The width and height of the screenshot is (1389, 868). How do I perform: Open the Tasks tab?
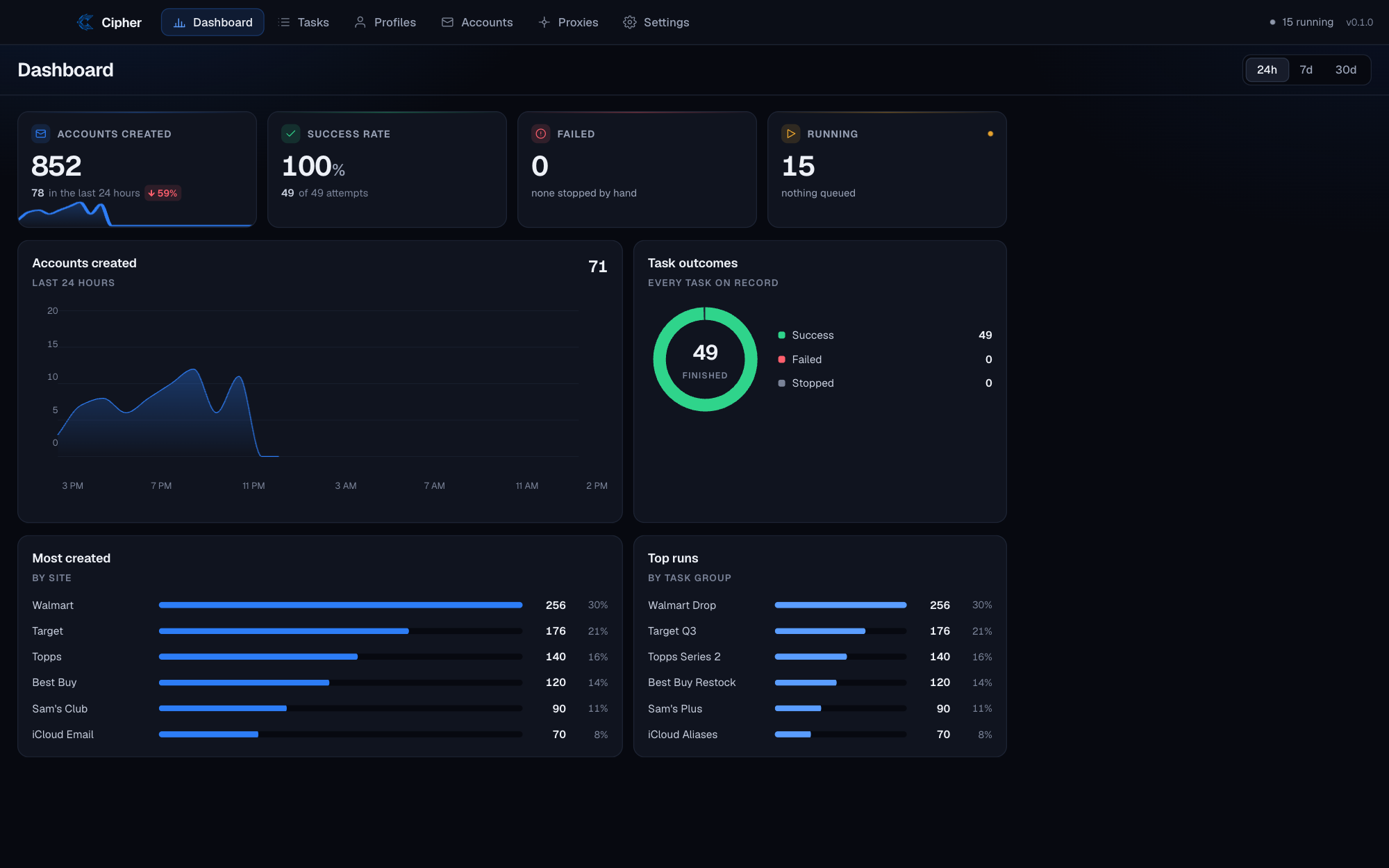pos(303,22)
